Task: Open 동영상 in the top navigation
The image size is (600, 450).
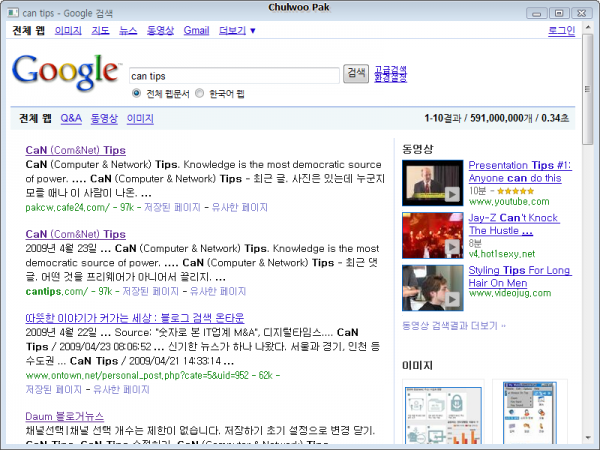Action: pos(160,30)
